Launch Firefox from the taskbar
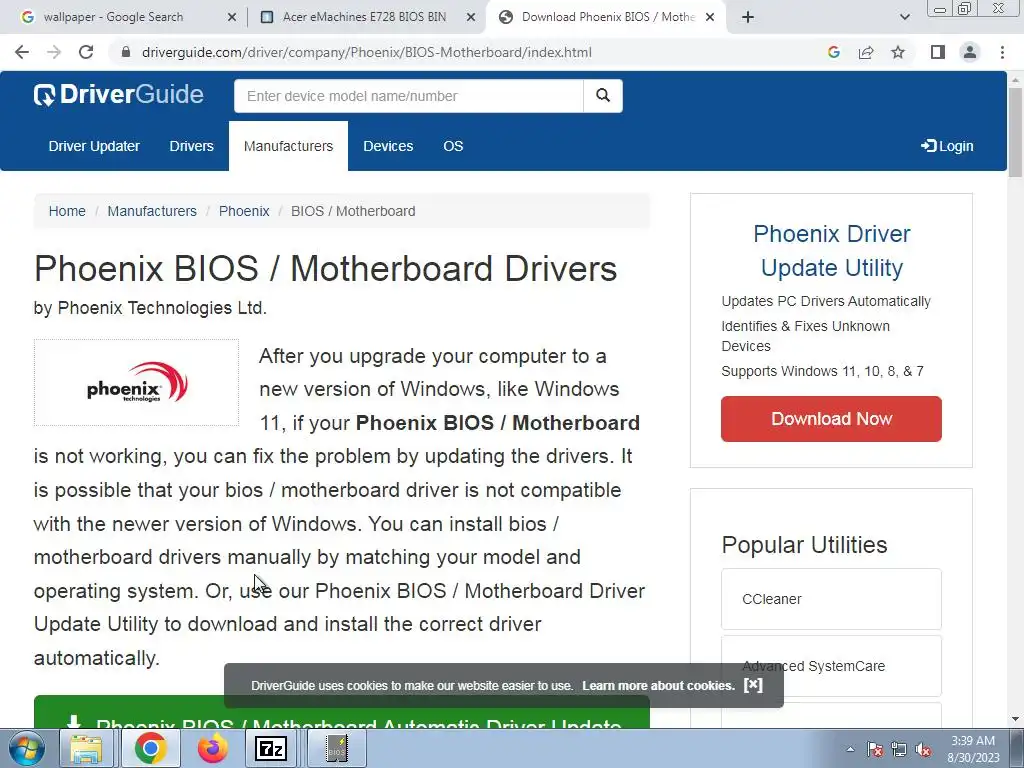Viewport: 1024px width, 768px height. [213, 748]
